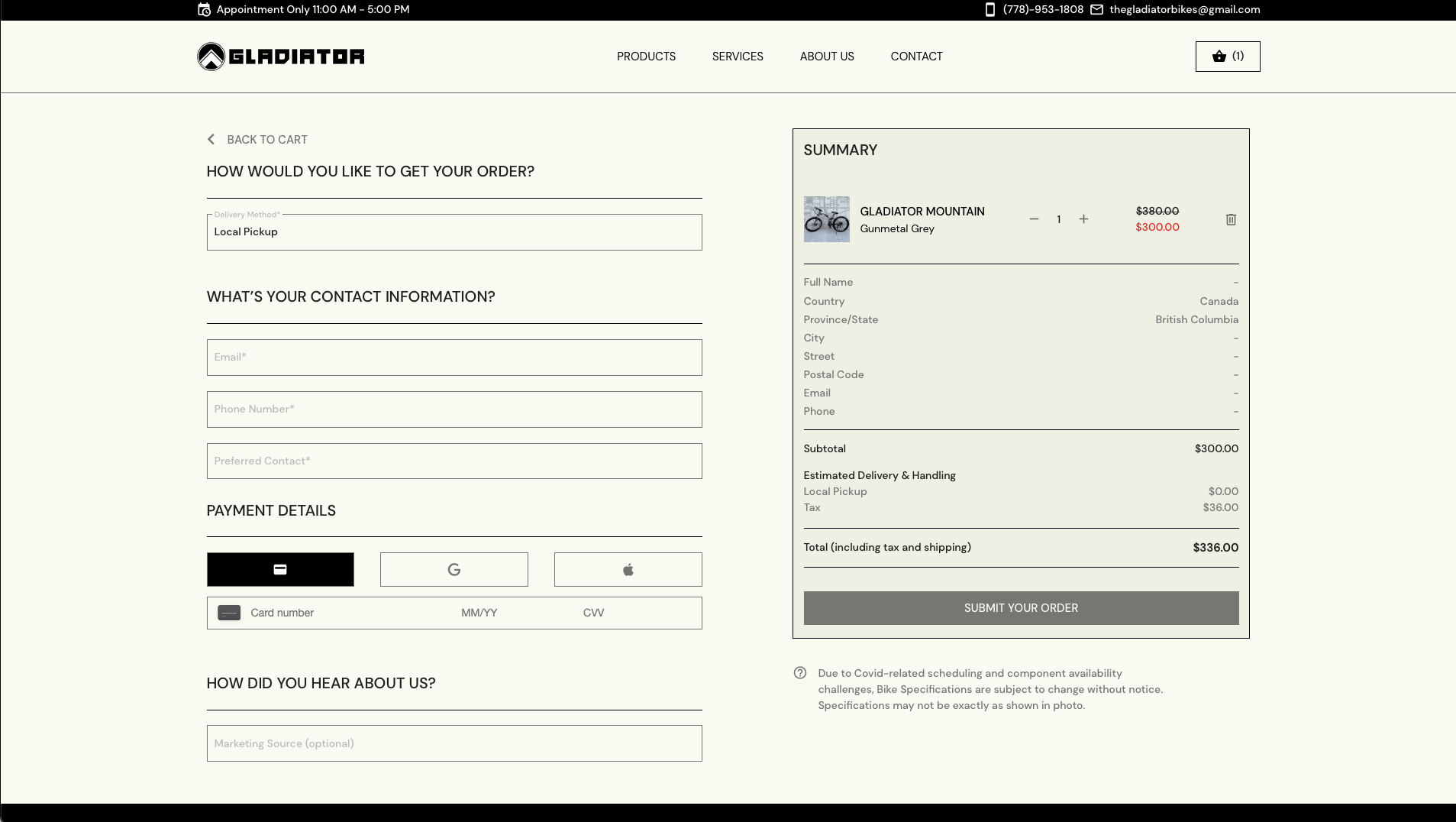
Task: Open the Marketing Source dropdown
Action: [454, 743]
